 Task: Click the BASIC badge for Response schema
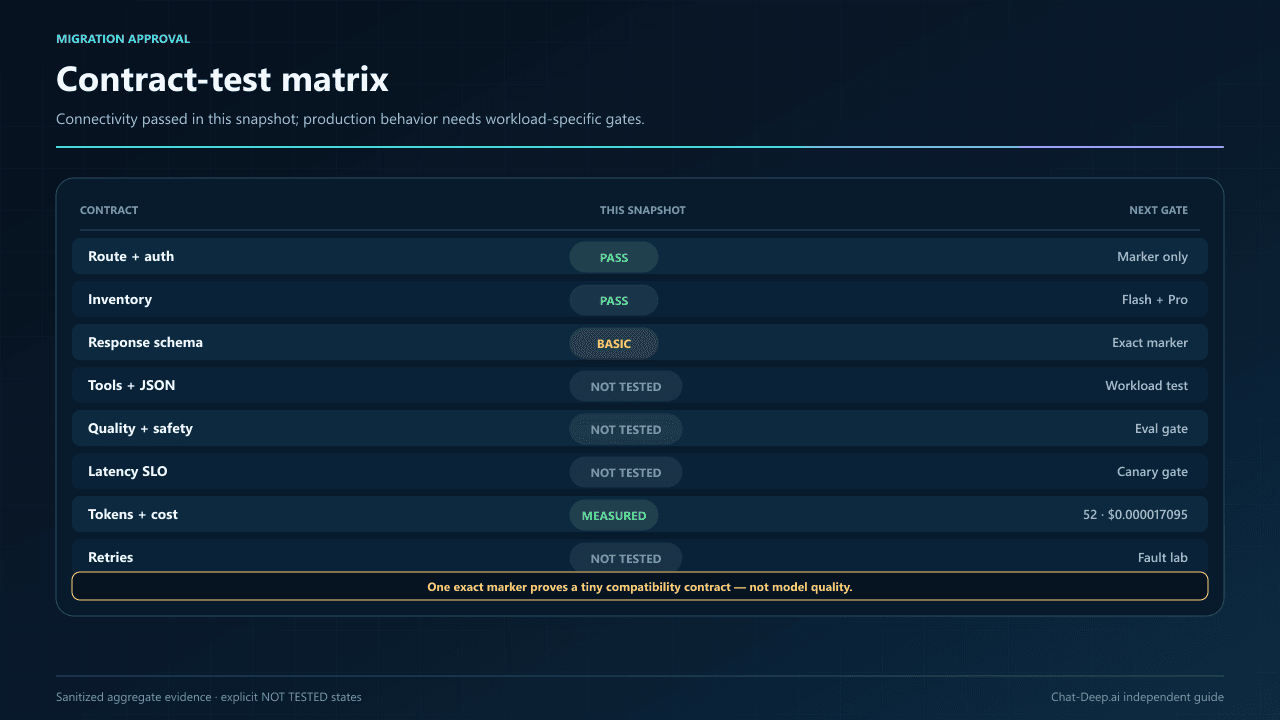[x=614, y=343]
